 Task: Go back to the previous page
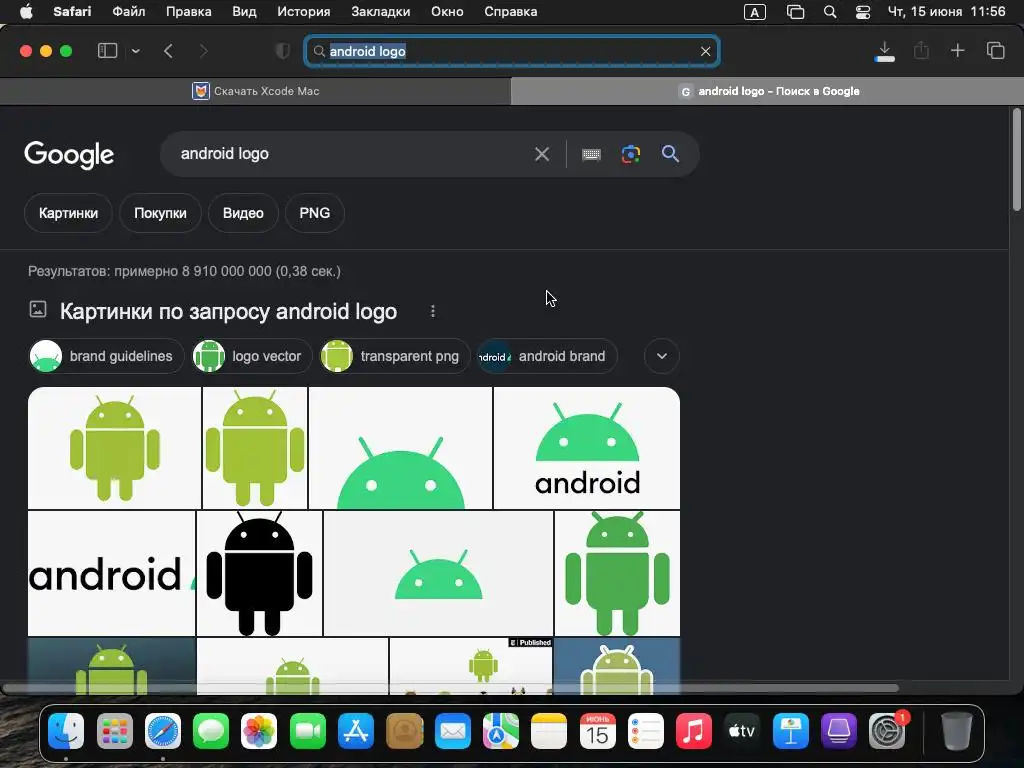pyautogui.click(x=168, y=51)
